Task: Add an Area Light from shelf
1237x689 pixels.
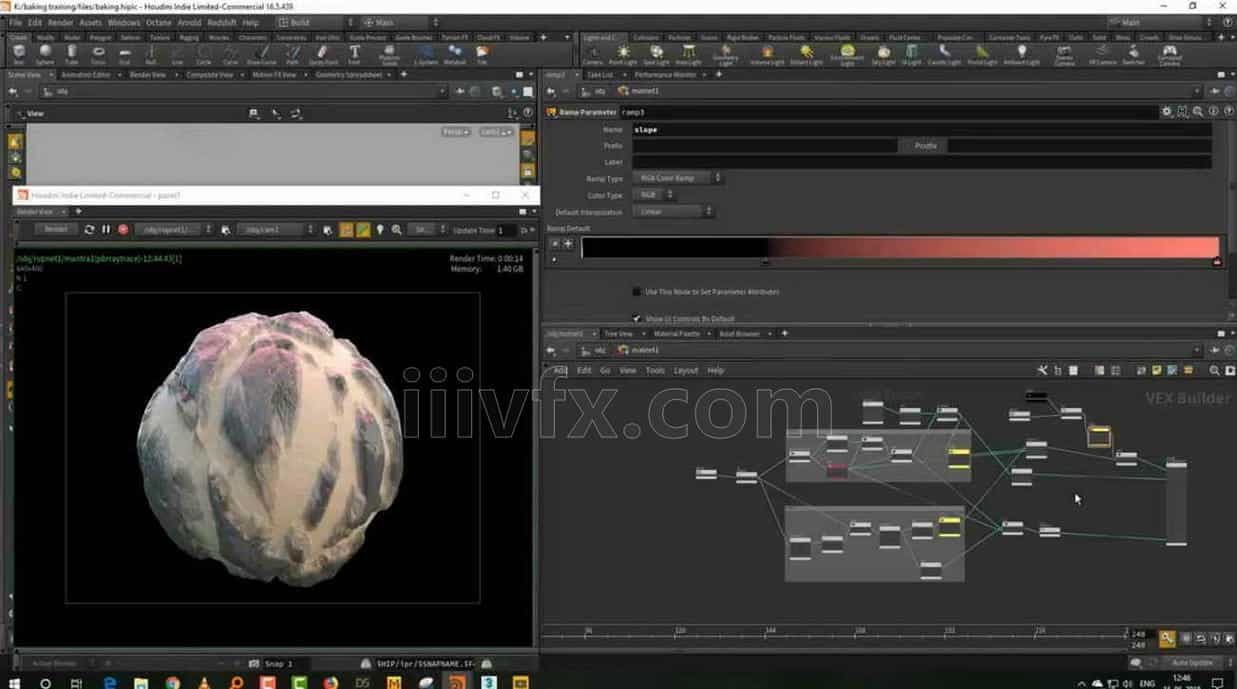Action: [689, 54]
